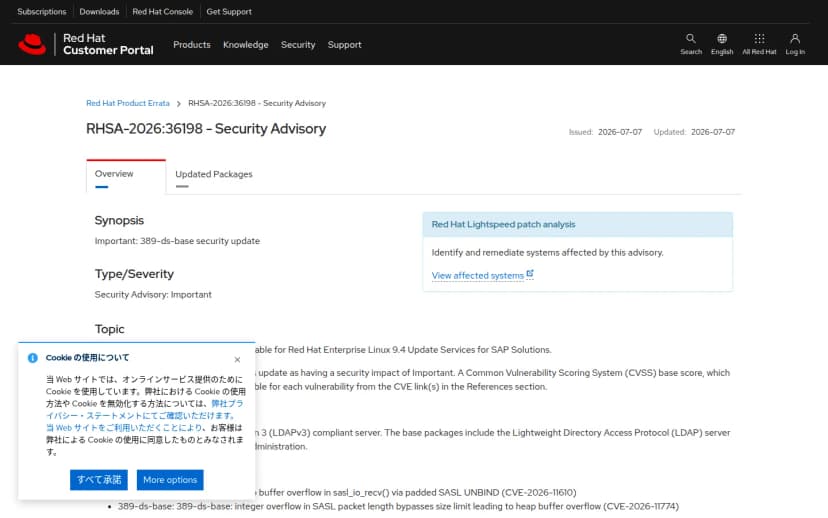Expand the Security menu
The image size is (828, 518).
[x=298, y=45]
